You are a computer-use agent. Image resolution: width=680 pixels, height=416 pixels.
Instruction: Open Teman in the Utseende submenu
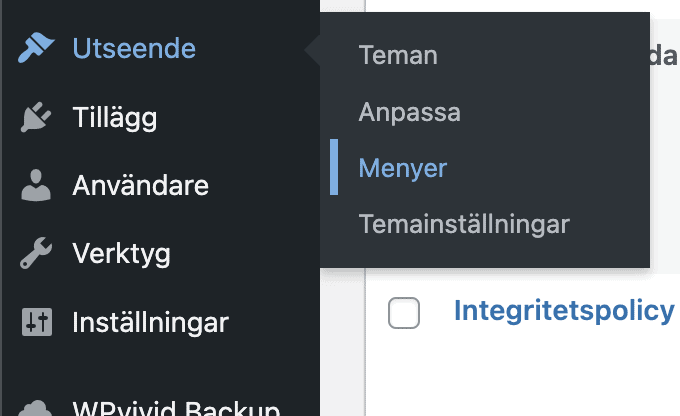point(398,56)
